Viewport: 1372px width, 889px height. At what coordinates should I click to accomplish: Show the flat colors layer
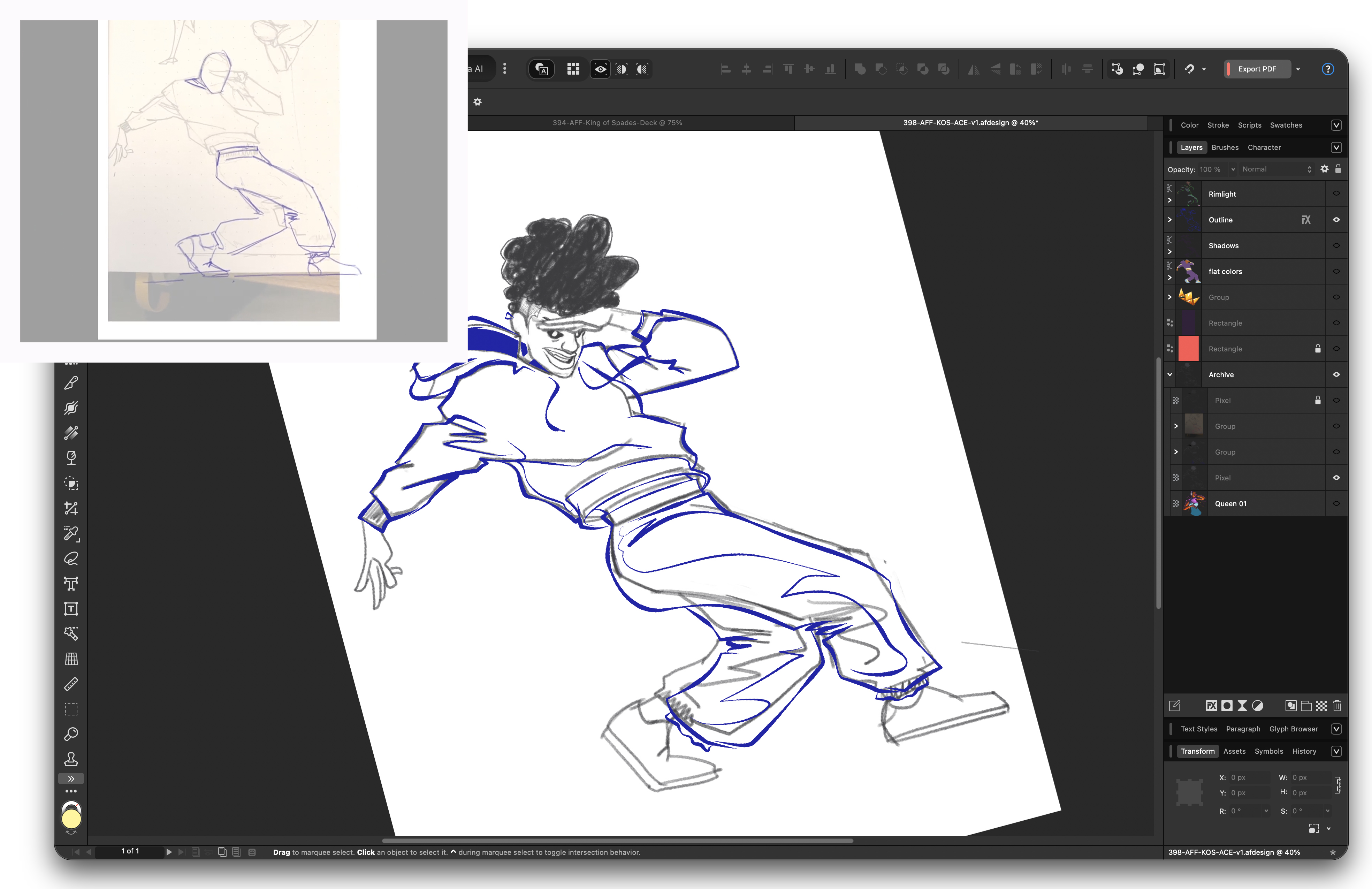click(x=1336, y=271)
